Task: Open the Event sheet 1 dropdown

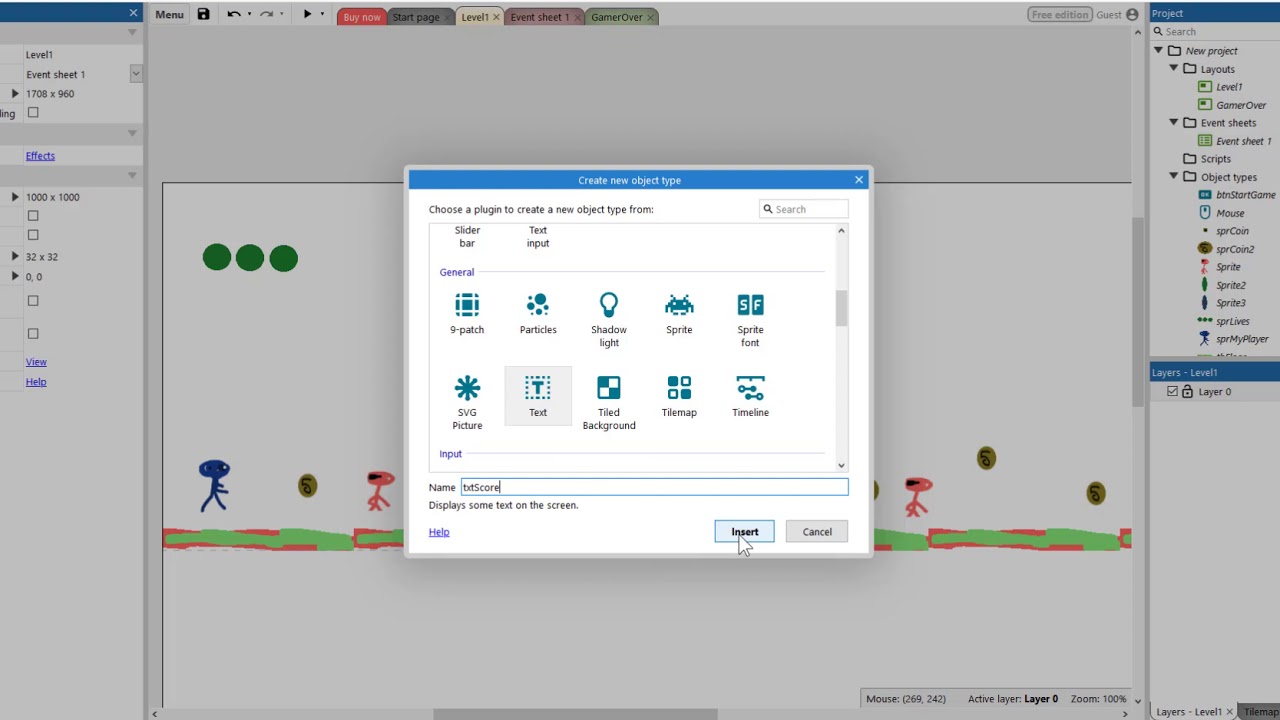Action: pyautogui.click(x=135, y=74)
